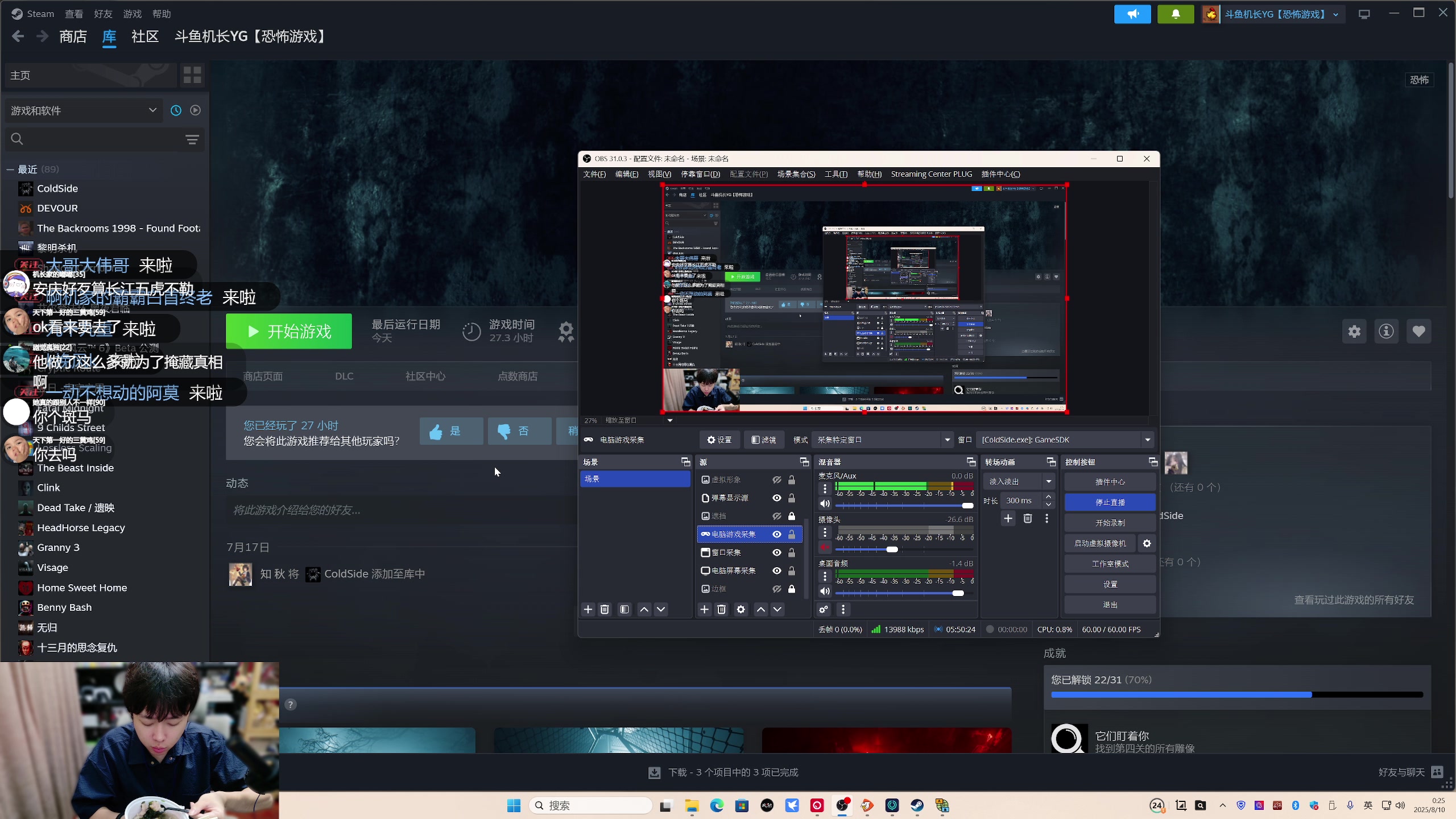Move selected source up in sources panel
1456x819 pixels.
point(760,609)
